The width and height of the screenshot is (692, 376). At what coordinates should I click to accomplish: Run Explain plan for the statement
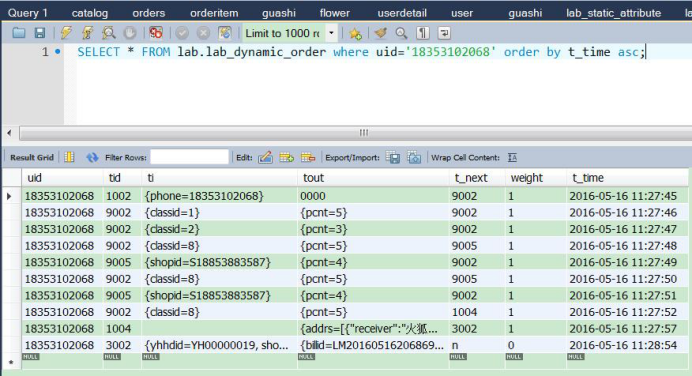[109, 33]
